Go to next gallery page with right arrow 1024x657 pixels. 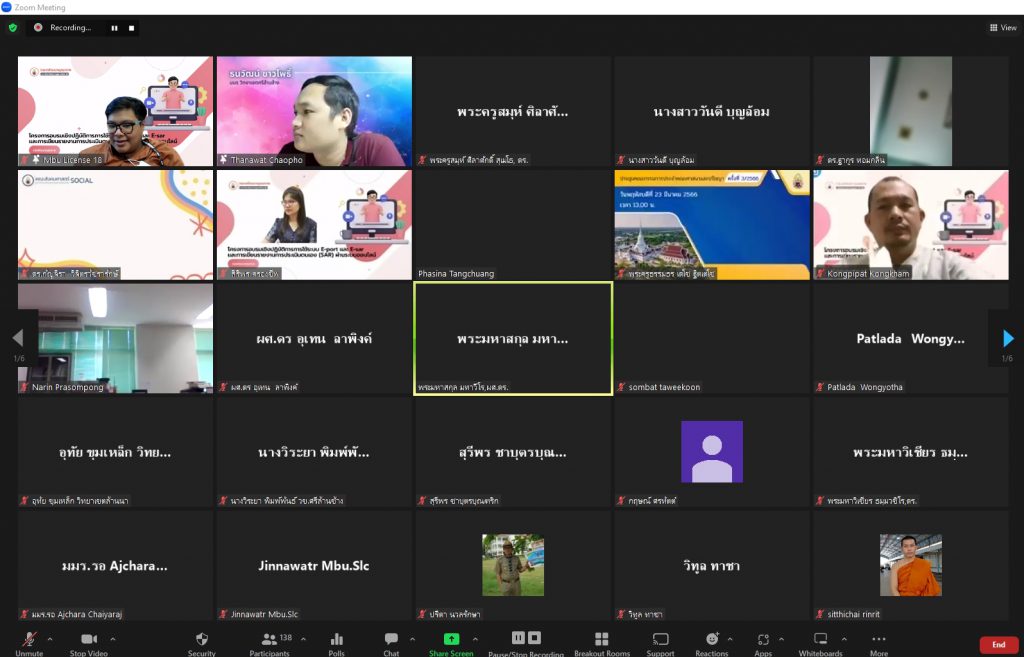(x=1008, y=339)
